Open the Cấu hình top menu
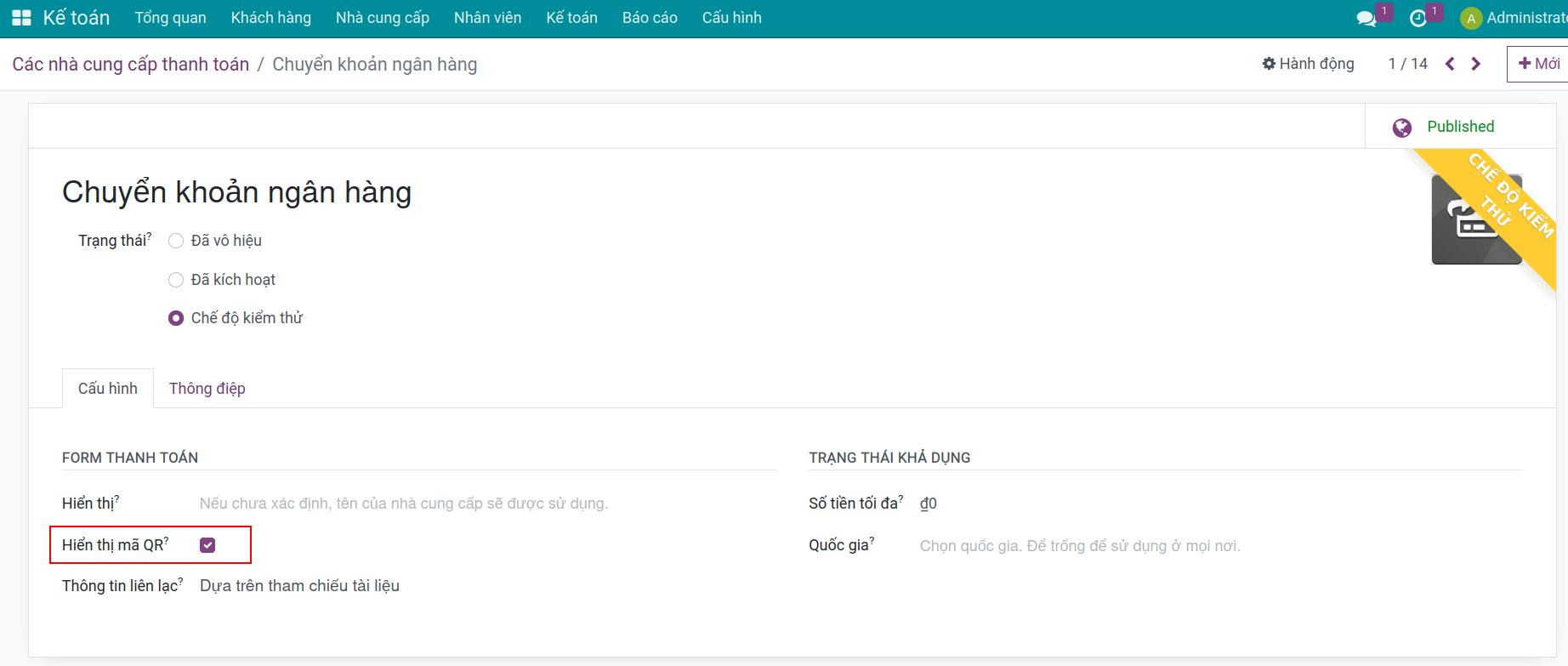The height and width of the screenshot is (666, 1568). pos(732,18)
